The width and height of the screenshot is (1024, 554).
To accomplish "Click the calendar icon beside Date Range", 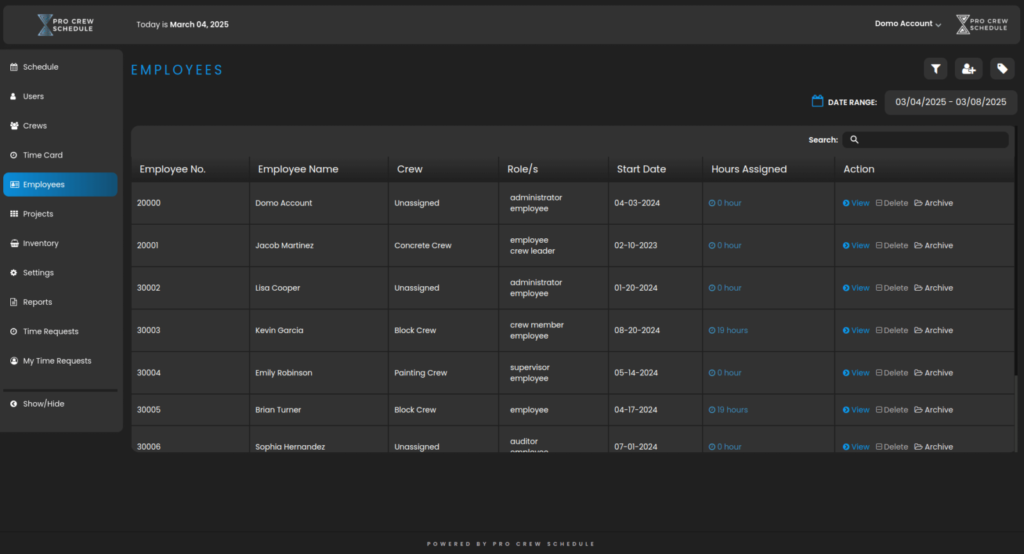I will [x=817, y=101].
